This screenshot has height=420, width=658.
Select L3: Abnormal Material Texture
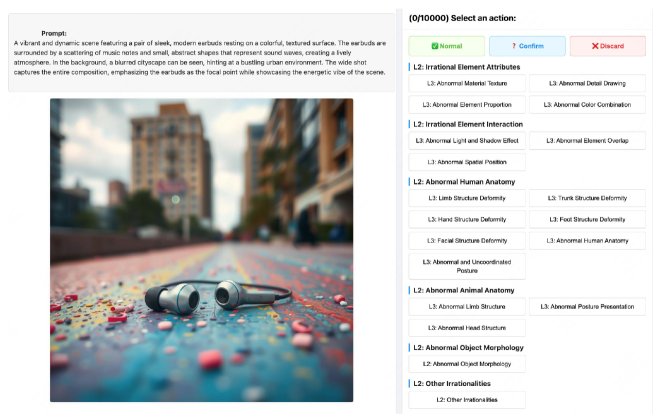tap(467, 83)
